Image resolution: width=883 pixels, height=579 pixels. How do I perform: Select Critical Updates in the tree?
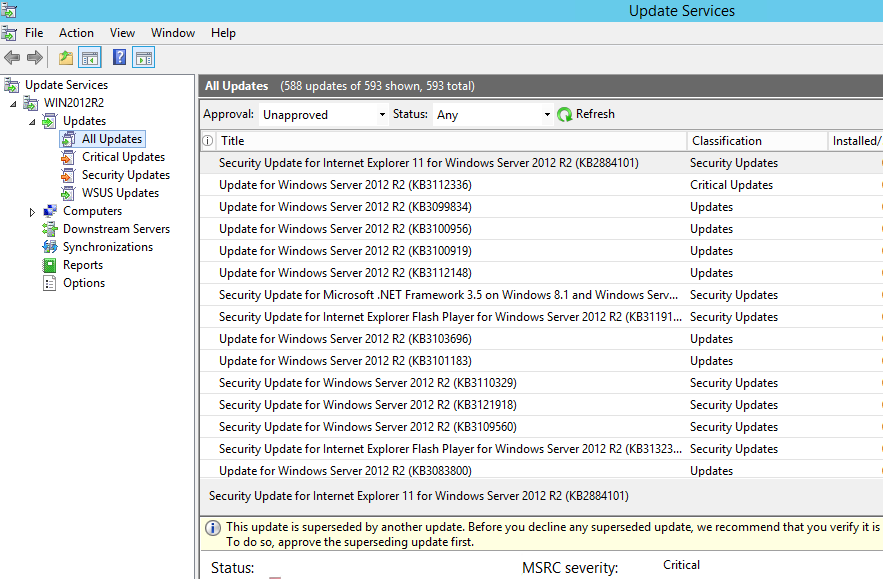coord(123,157)
